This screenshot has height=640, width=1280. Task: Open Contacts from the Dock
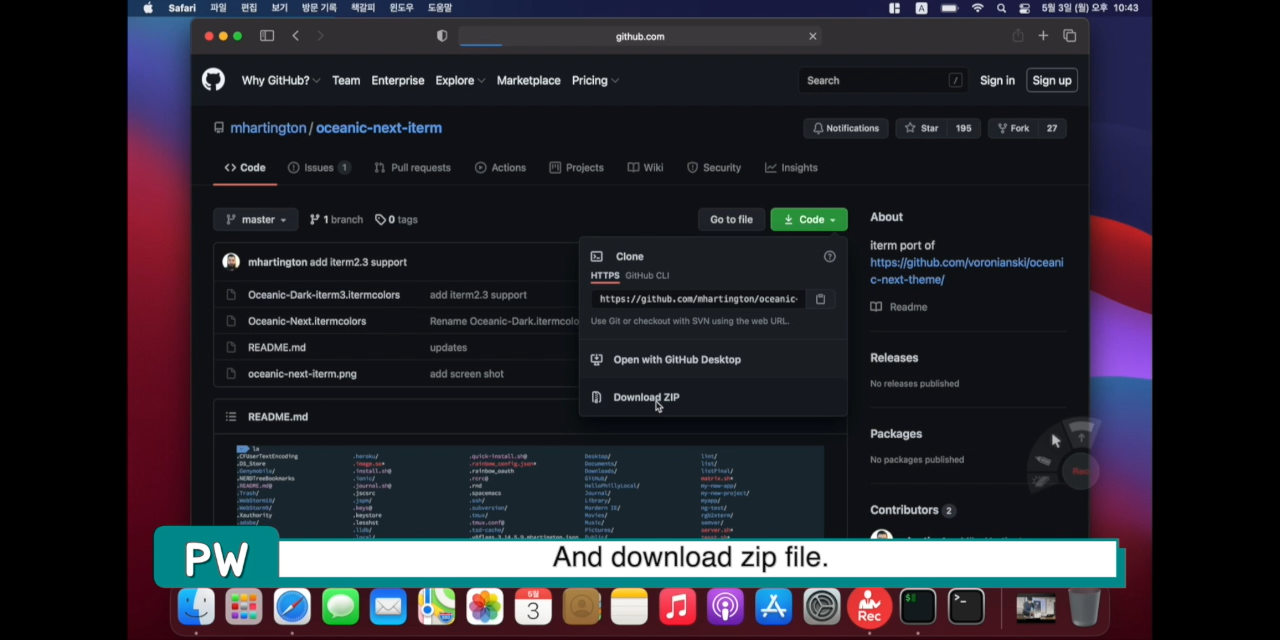[x=581, y=606]
